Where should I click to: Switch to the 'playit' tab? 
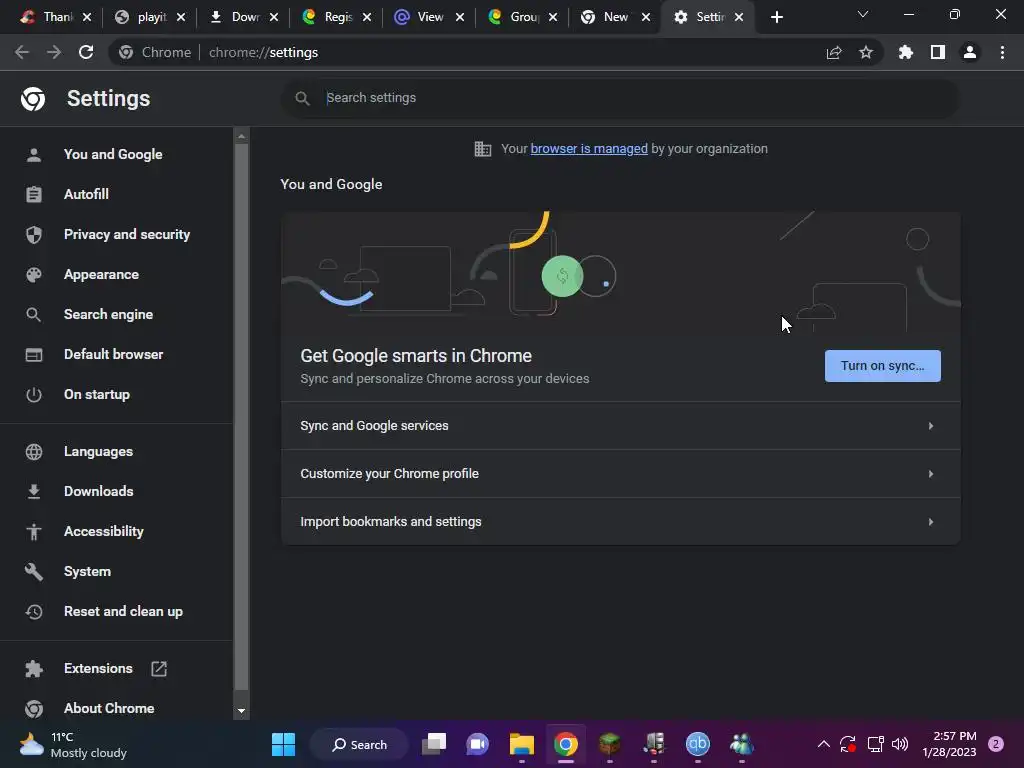[x=150, y=17]
